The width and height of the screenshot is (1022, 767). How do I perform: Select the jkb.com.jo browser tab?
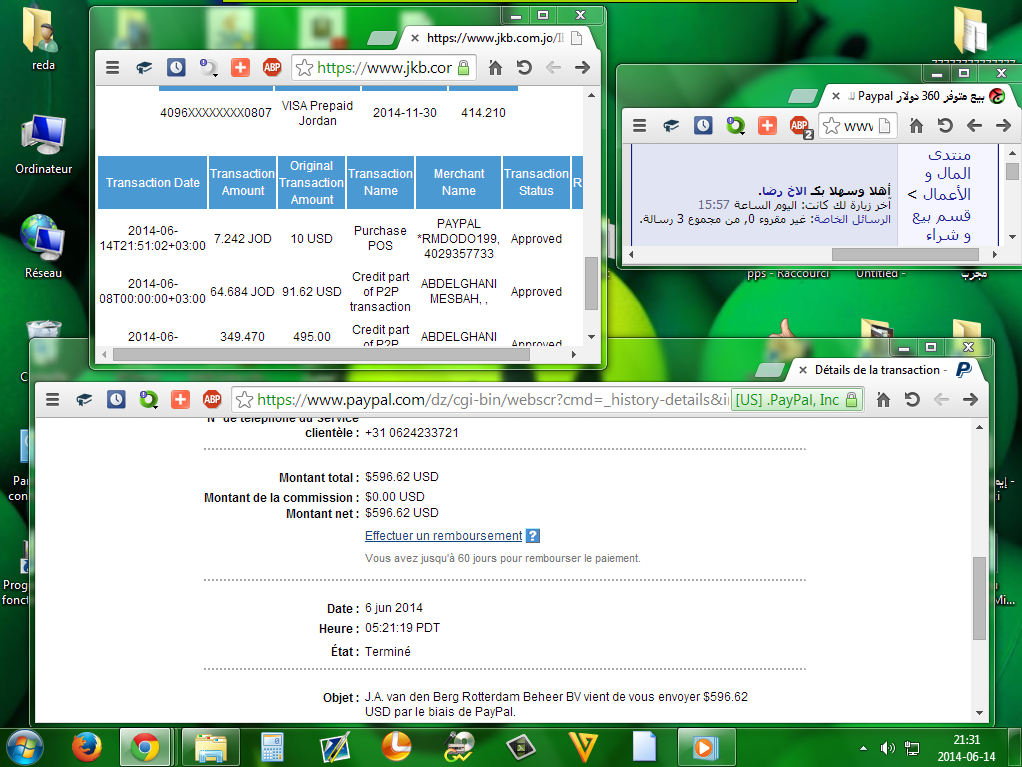click(499, 38)
